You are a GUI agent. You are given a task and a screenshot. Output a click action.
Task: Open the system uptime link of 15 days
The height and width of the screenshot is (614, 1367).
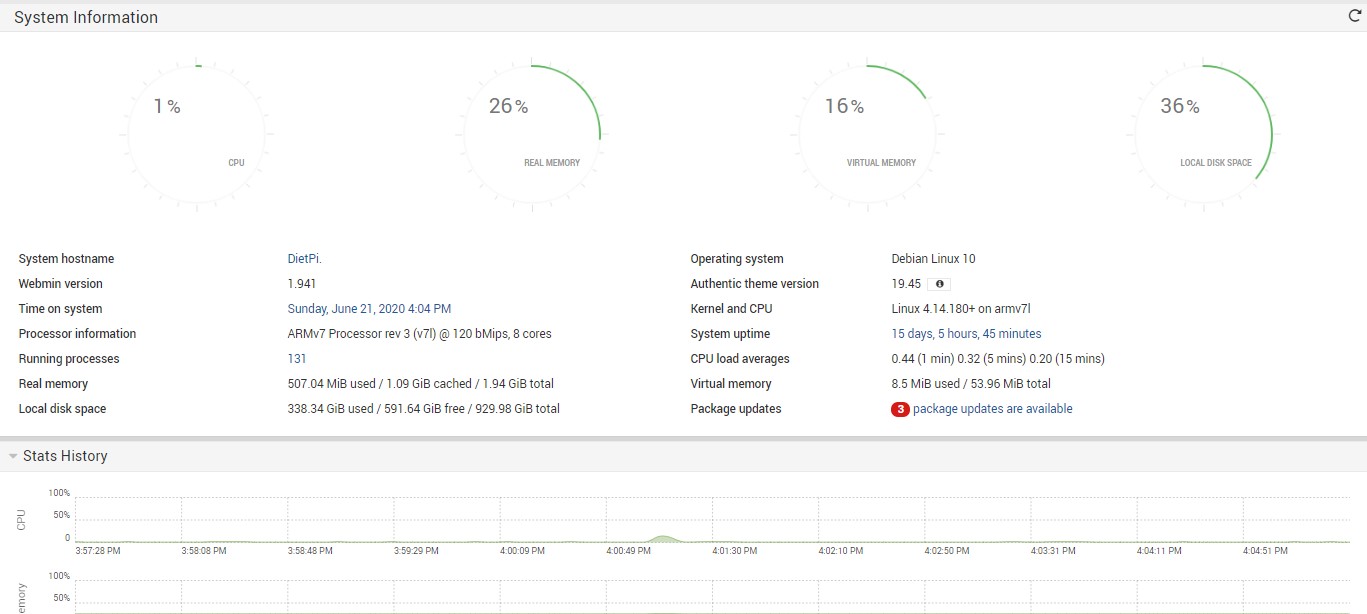coord(966,334)
